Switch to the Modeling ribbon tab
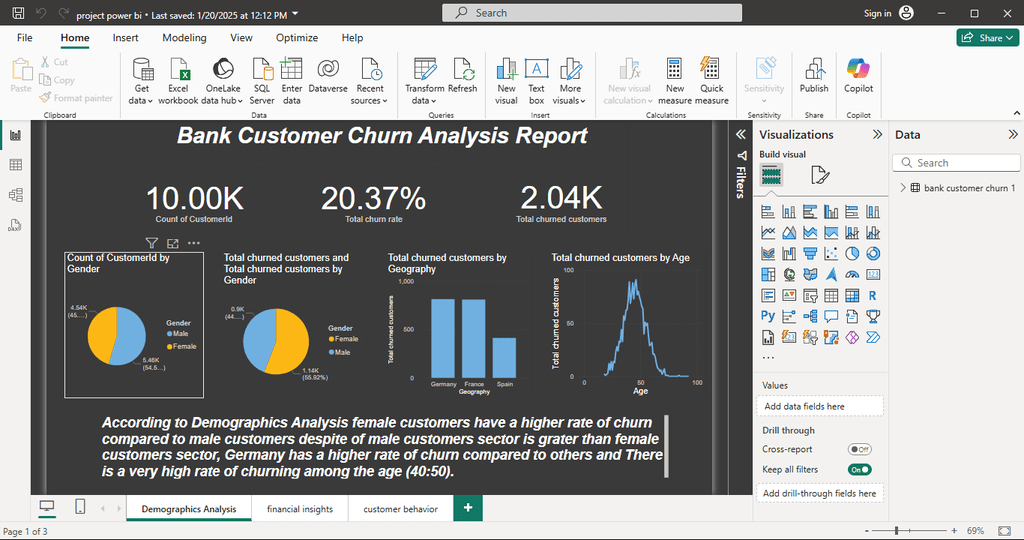 tap(184, 38)
